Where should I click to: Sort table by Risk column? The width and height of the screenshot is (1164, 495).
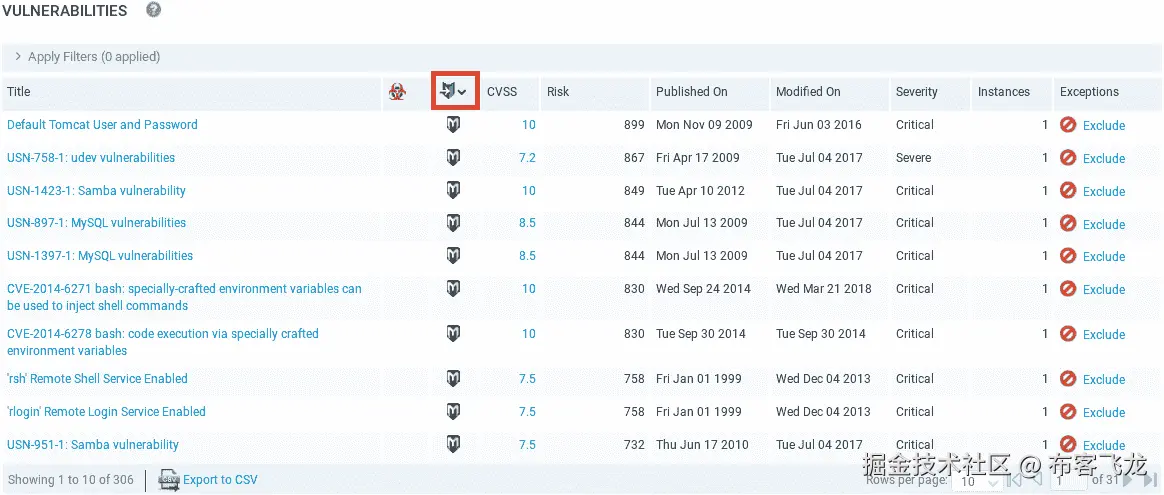point(558,92)
